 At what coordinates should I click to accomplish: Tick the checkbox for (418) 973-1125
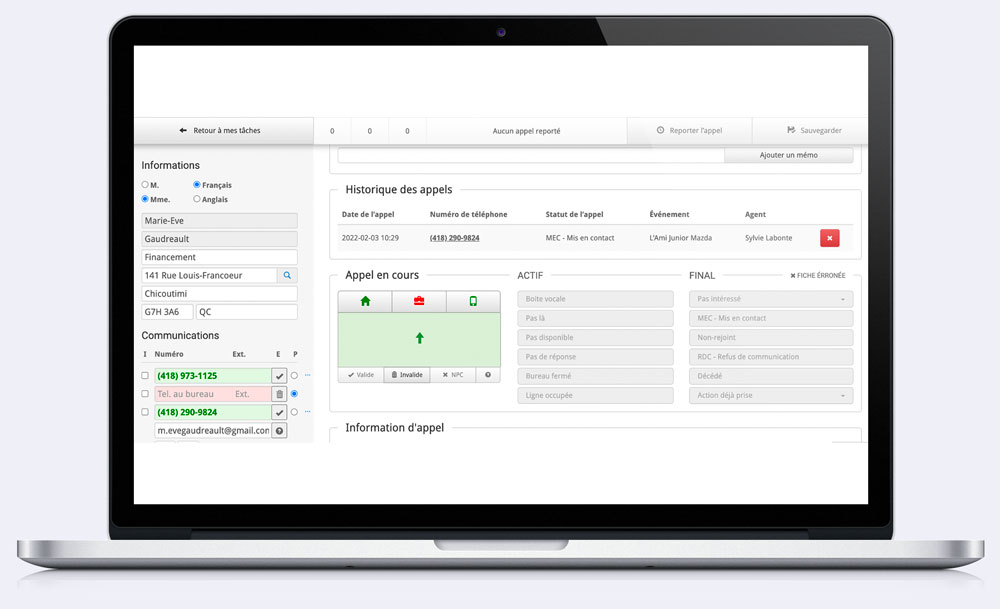145,376
